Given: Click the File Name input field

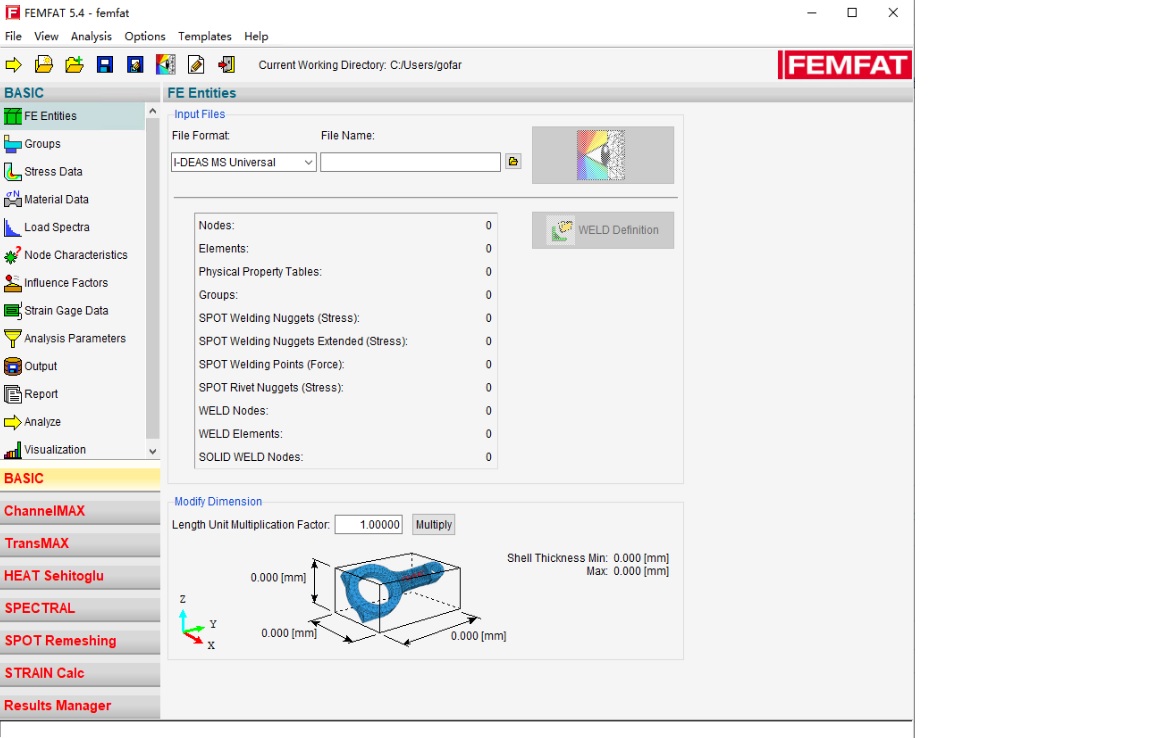Looking at the screenshot, I should click(x=410, y=162).
